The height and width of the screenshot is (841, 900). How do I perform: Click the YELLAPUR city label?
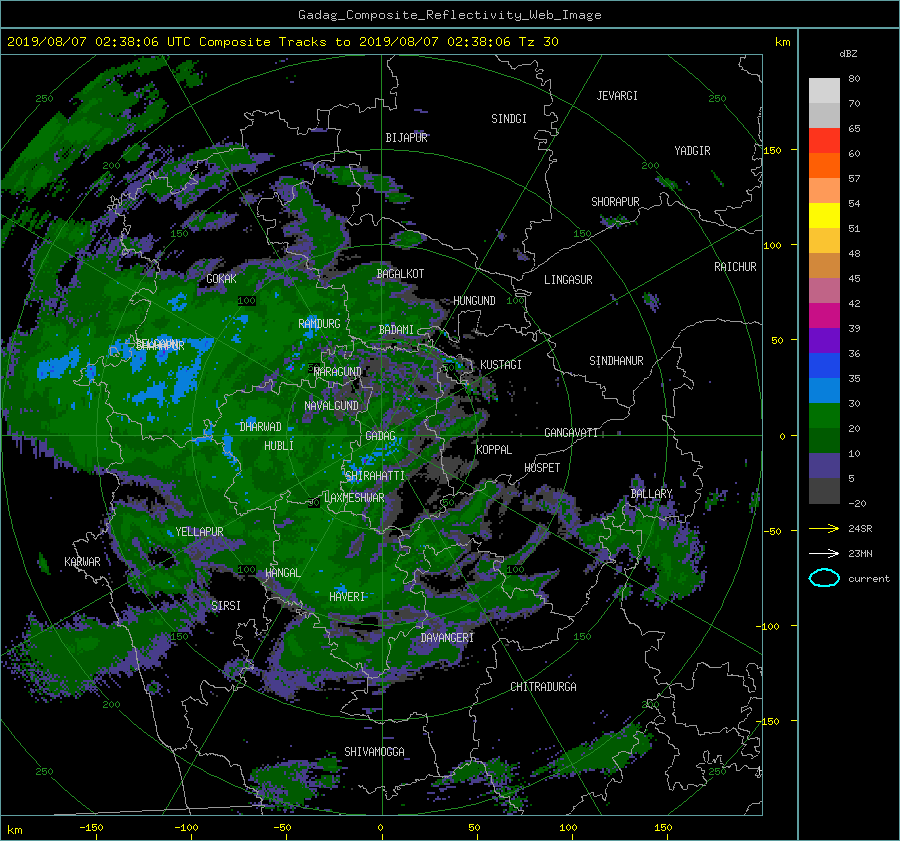[199, 532]
